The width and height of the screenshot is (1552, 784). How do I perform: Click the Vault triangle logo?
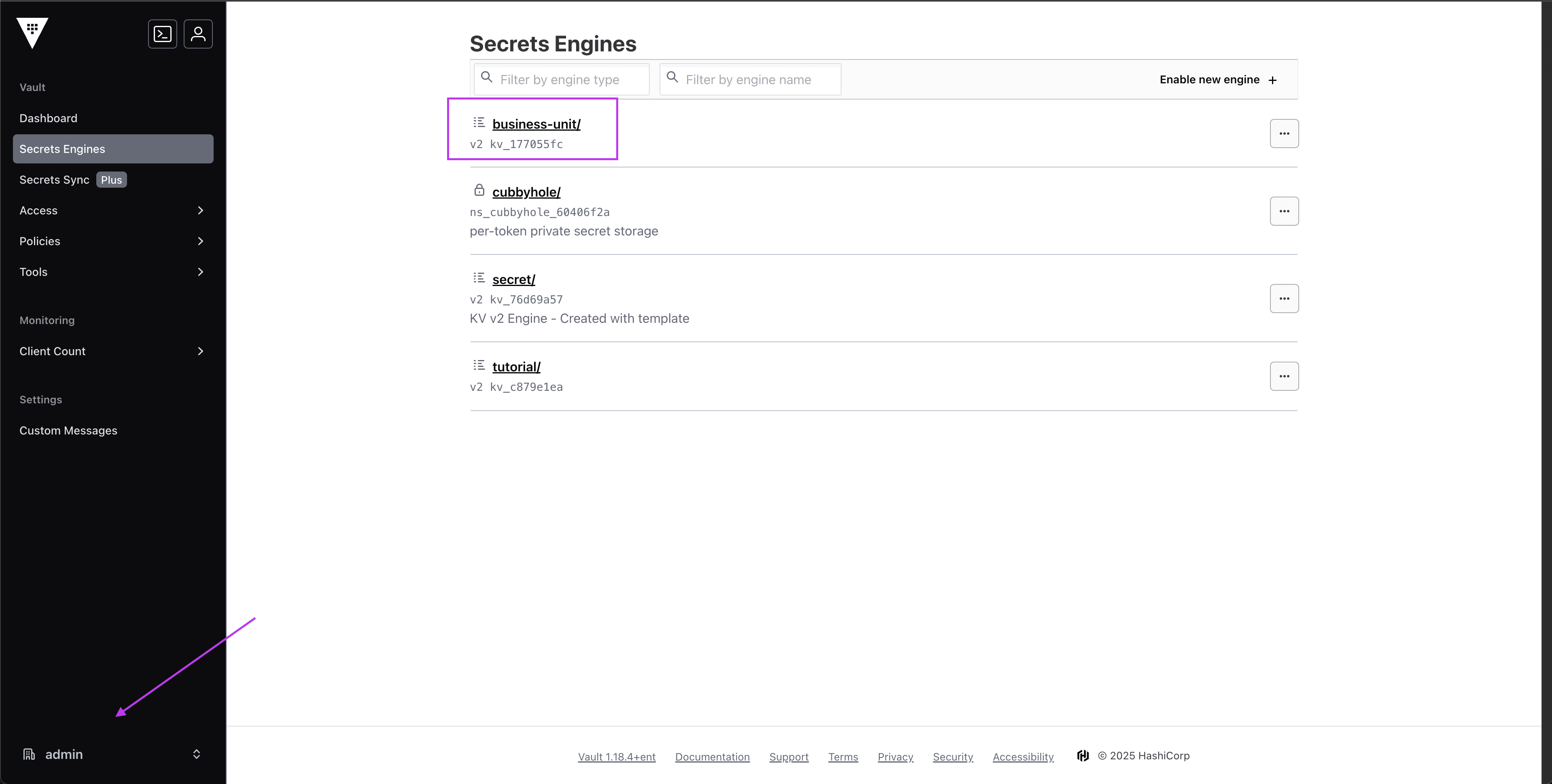32,32
